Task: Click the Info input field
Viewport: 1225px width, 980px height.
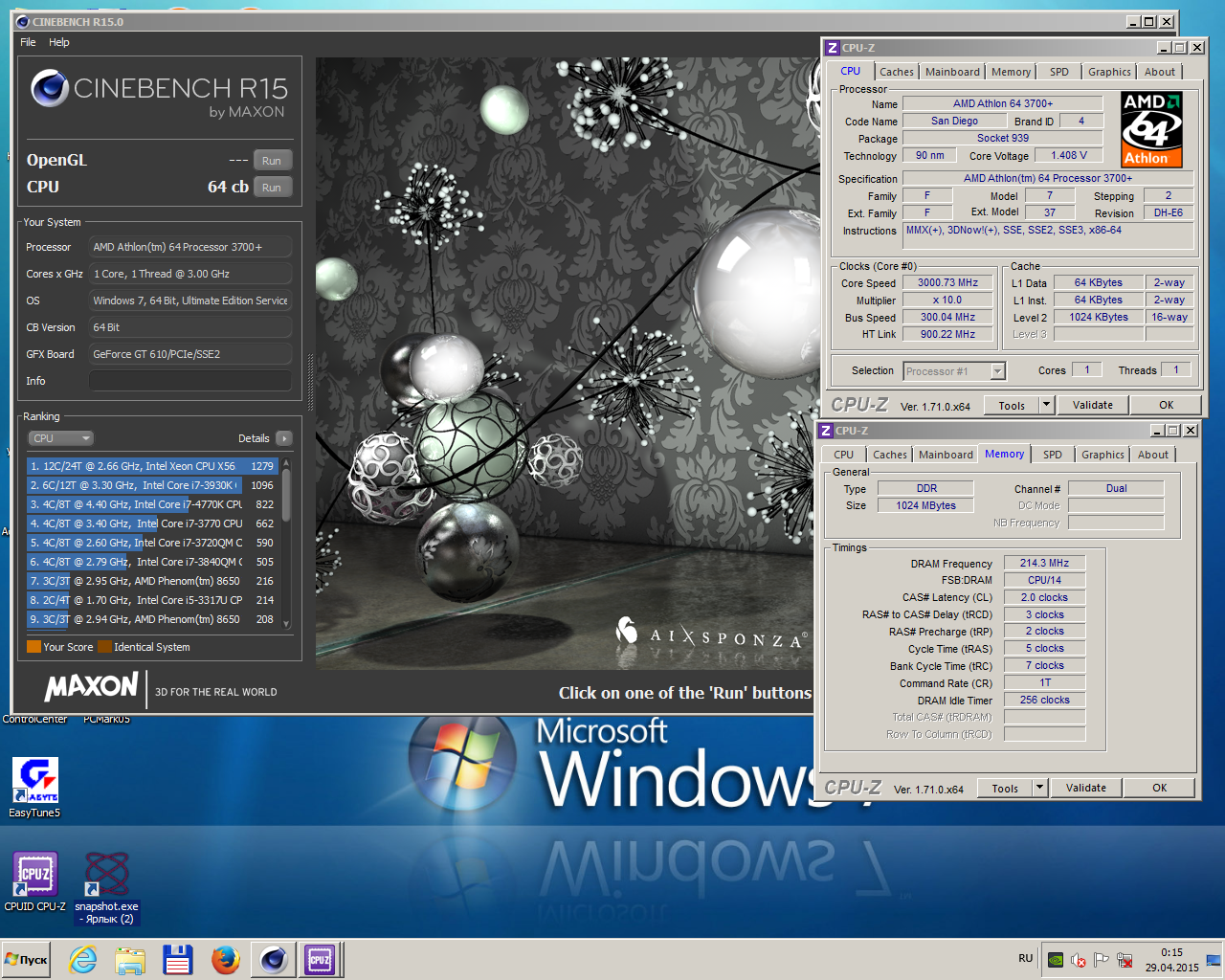Action: 190,381
